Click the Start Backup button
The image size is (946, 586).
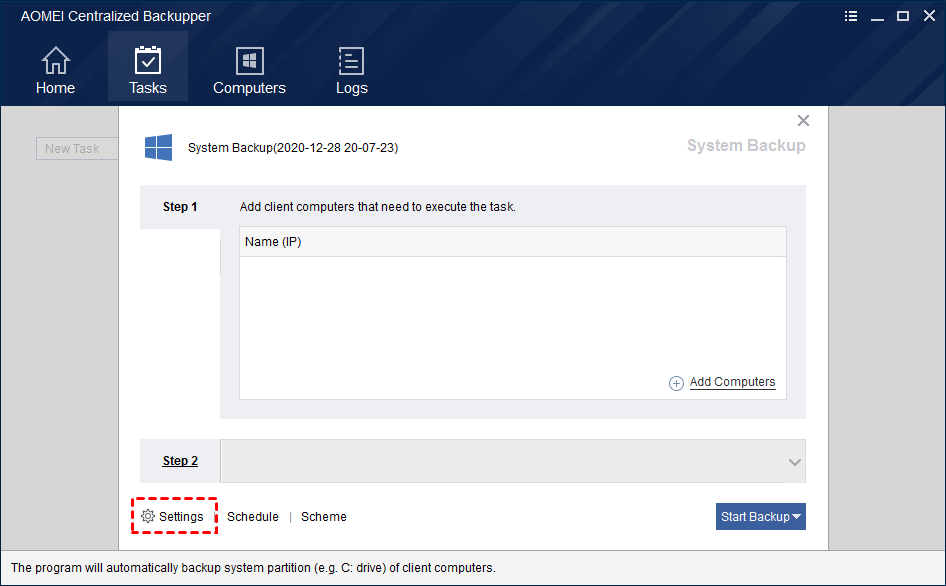coord(755,517)
